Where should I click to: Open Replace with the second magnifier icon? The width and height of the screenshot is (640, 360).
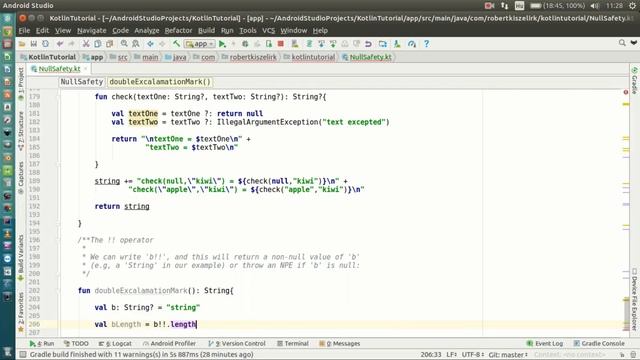pos(136,44)
